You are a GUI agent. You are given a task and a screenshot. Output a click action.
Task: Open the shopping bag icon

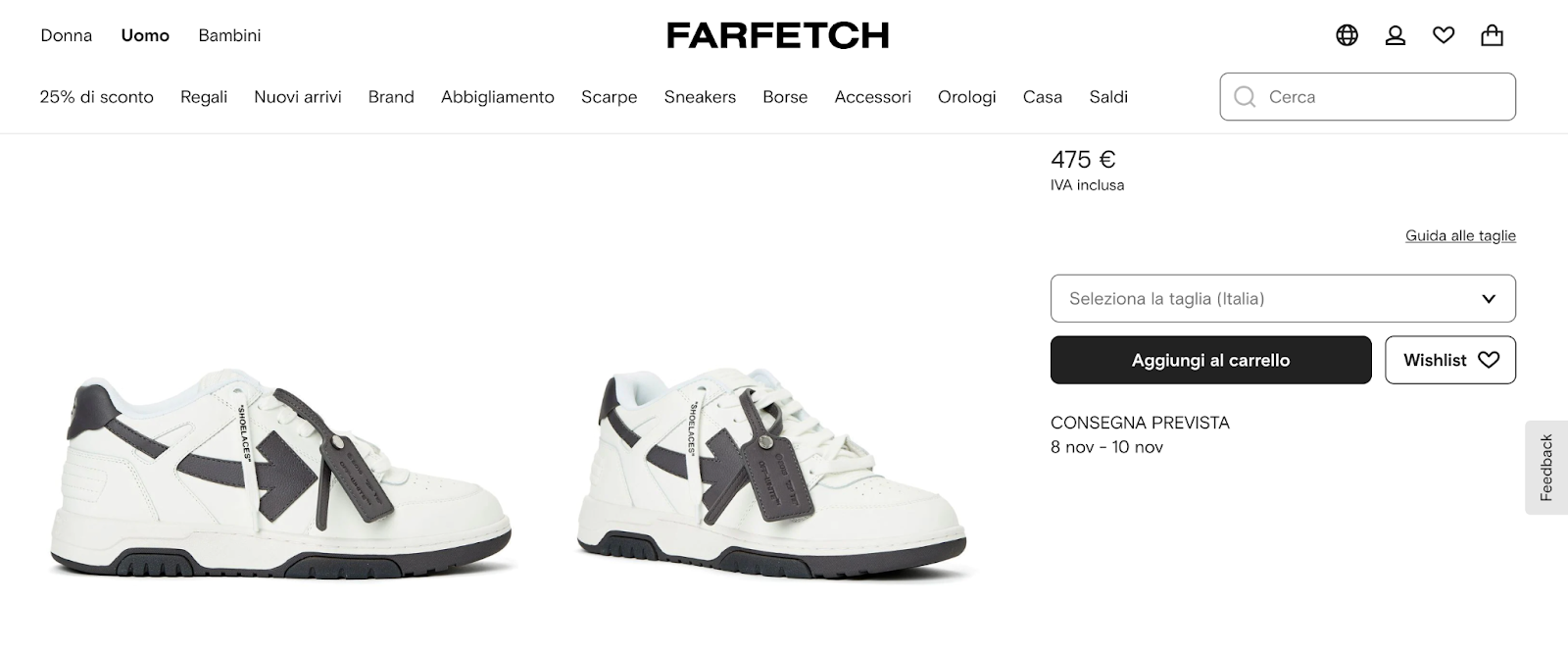[x=1492, y=35]
